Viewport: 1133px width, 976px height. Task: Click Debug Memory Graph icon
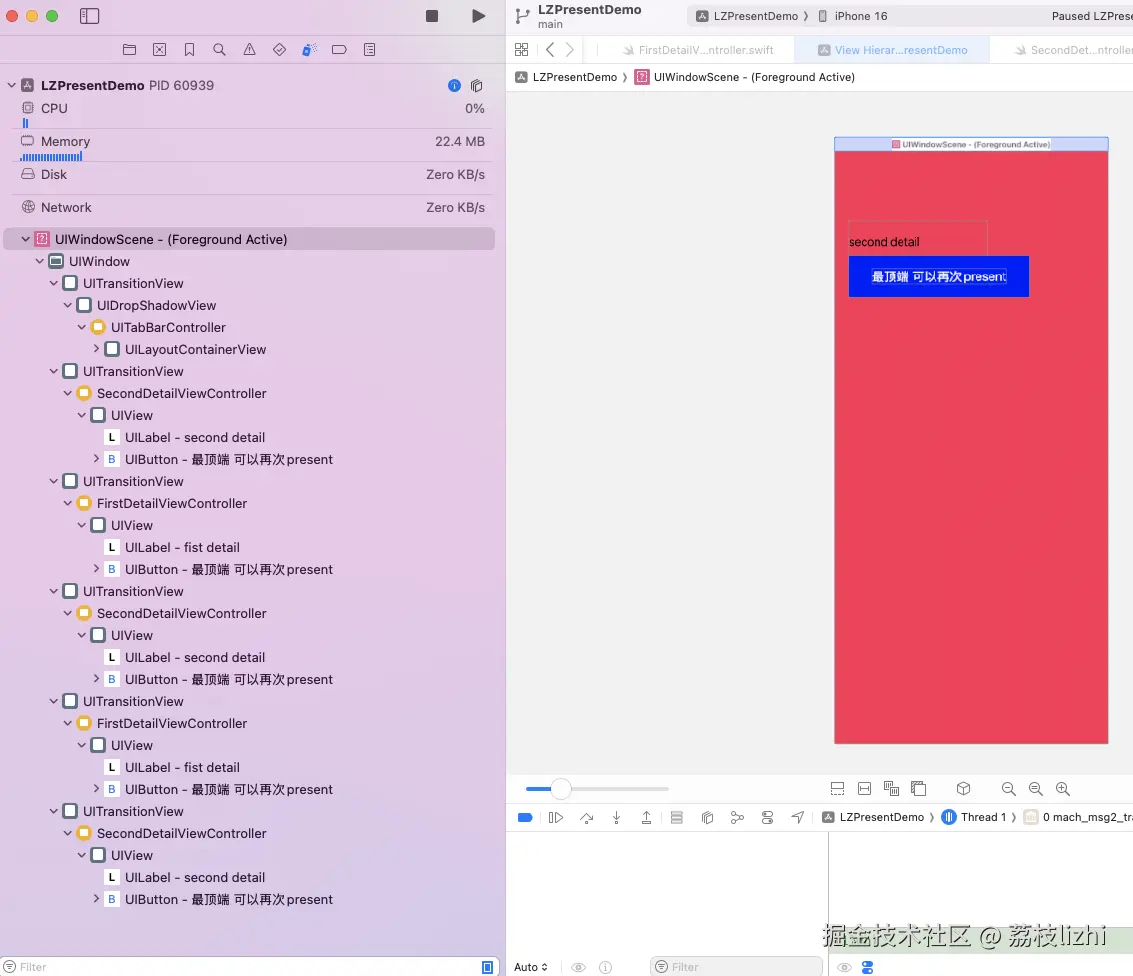[737, 817]
